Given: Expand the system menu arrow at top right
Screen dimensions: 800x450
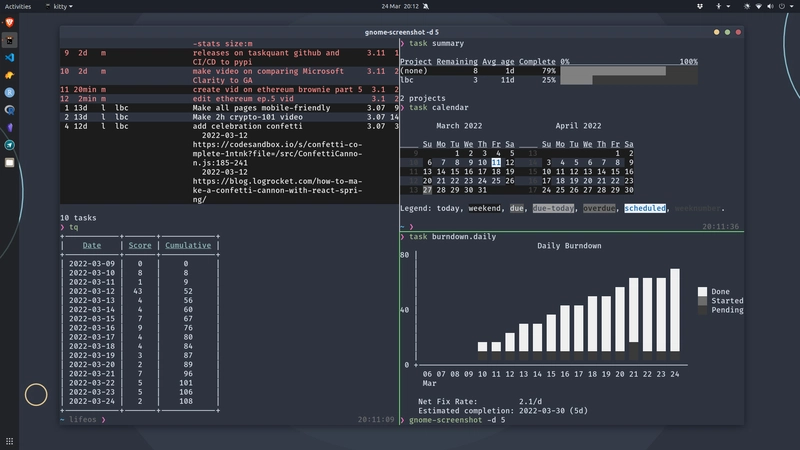Looking at the screenshot, I should pyautogui.click(x=790, y=6).
